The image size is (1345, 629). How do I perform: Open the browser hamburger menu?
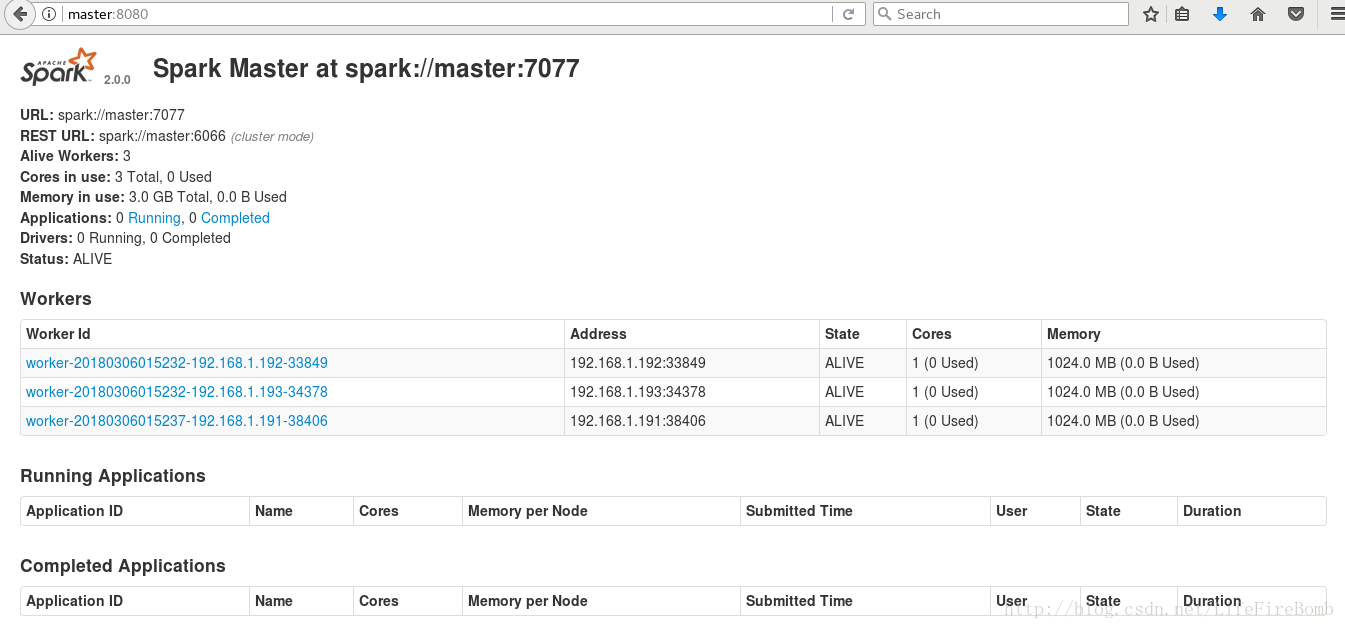coord(1337,14)
